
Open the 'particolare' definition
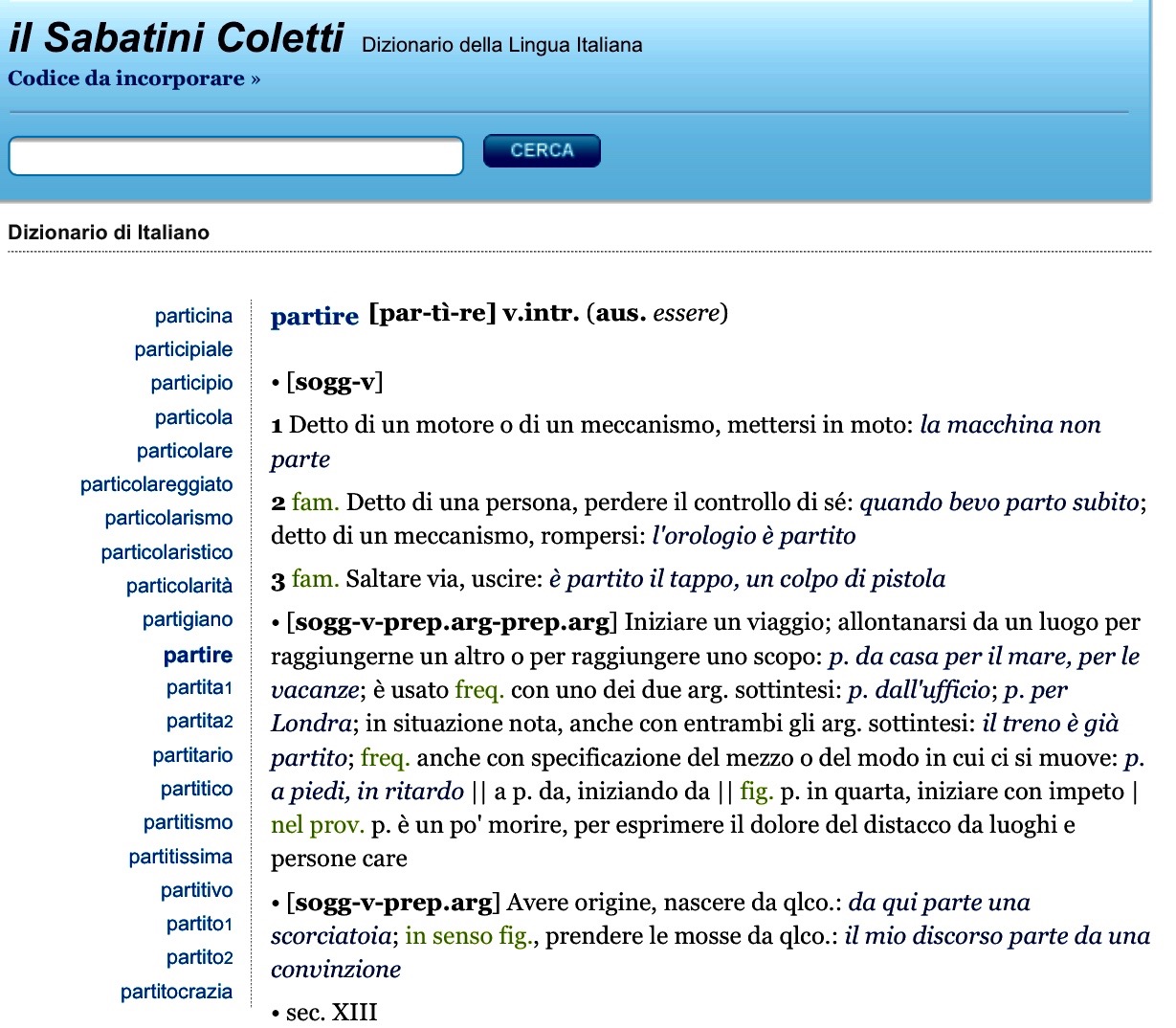click(x=184, y=451)
